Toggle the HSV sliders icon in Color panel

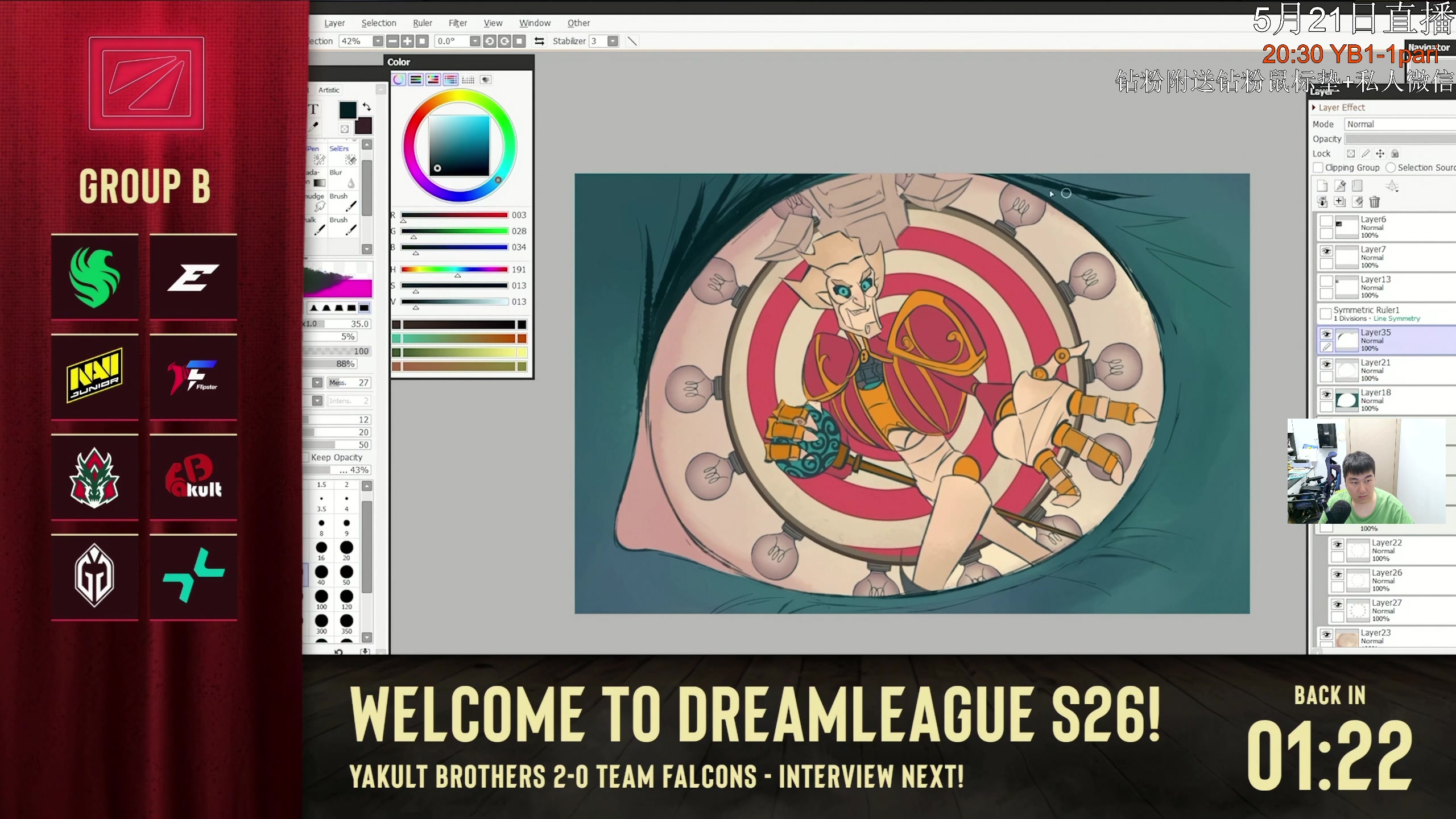pos(433,80)
